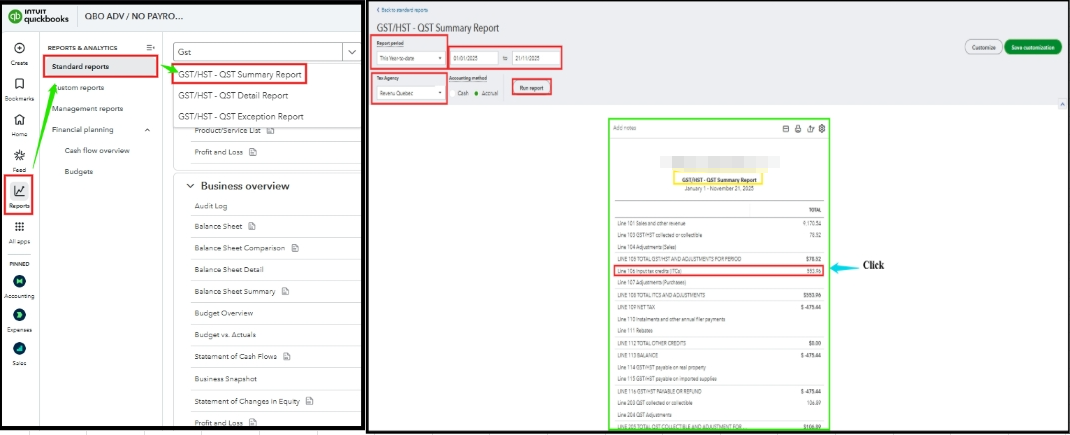Viewport: 1070px width, 435px height.
Task: Open pinned Accounting app icon
Action: (x=19, y=281)
